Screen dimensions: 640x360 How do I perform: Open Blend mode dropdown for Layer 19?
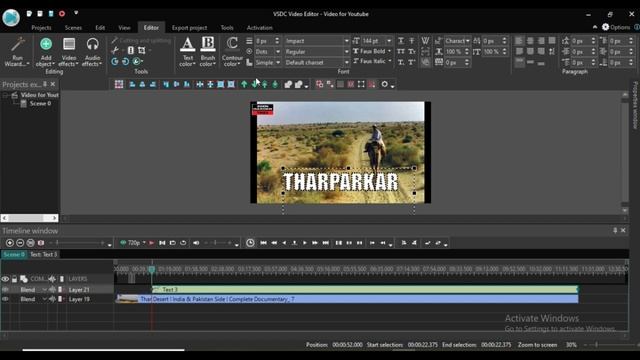click(33, 299)
